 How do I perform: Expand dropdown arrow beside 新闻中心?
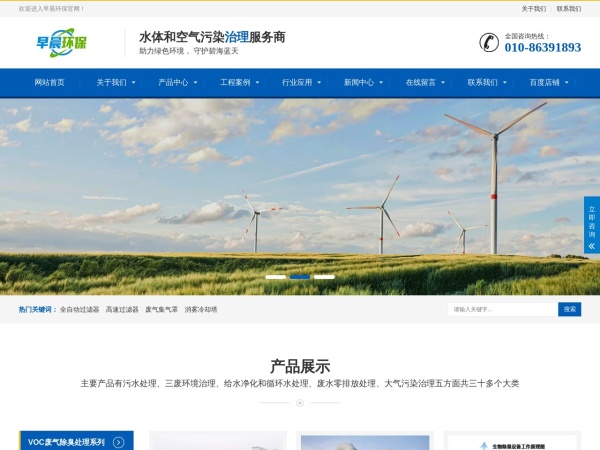pyautogui.click(x=381, y=82)
